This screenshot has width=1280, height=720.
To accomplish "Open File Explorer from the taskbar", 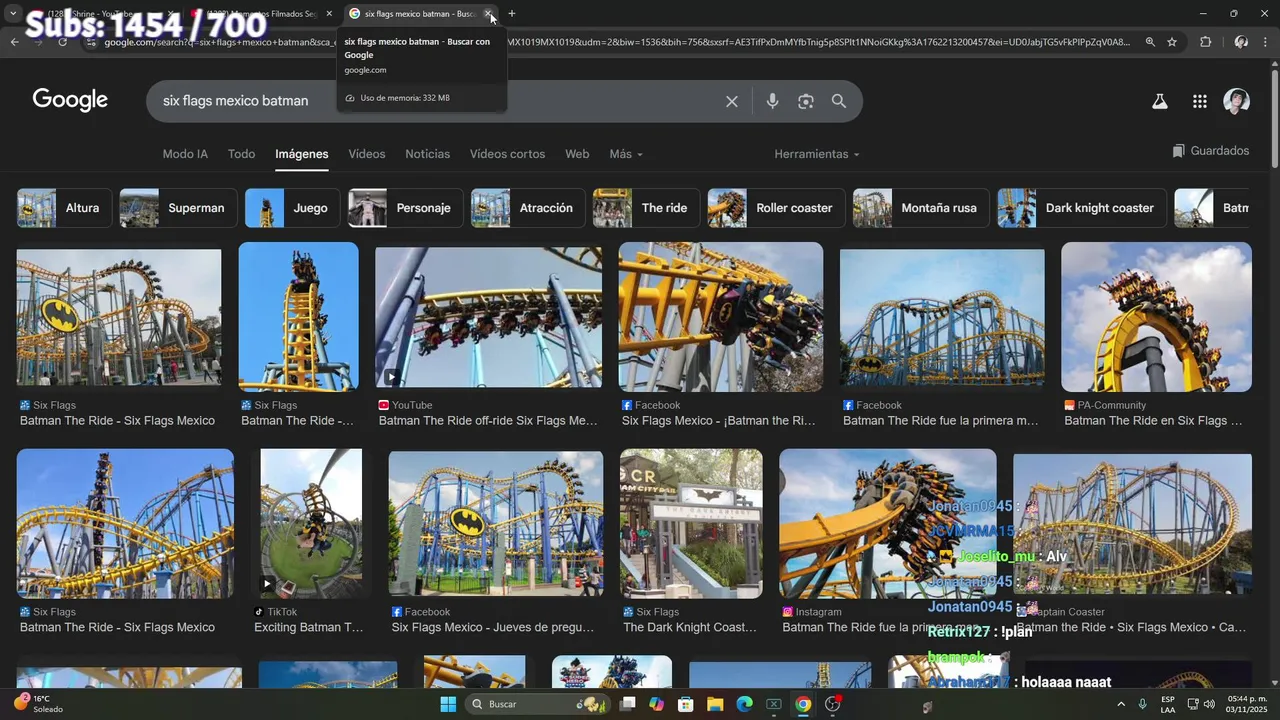I will pos(715,704).
